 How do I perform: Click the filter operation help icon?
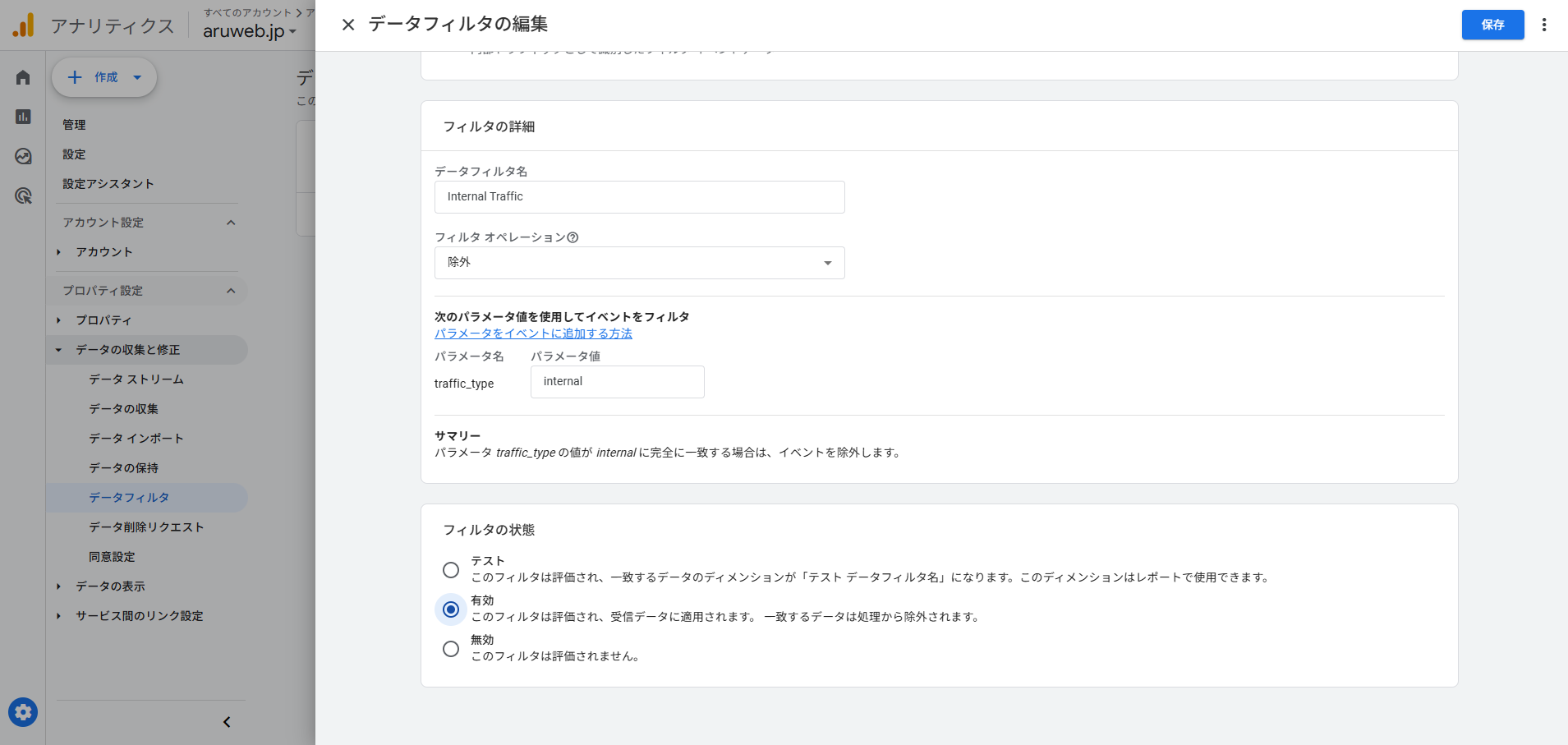[573, 237]
